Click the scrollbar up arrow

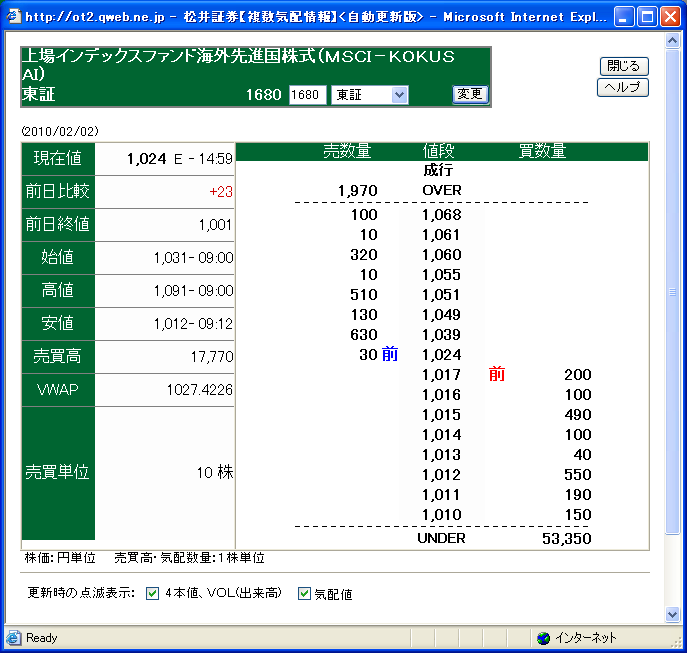click(674, 41)
